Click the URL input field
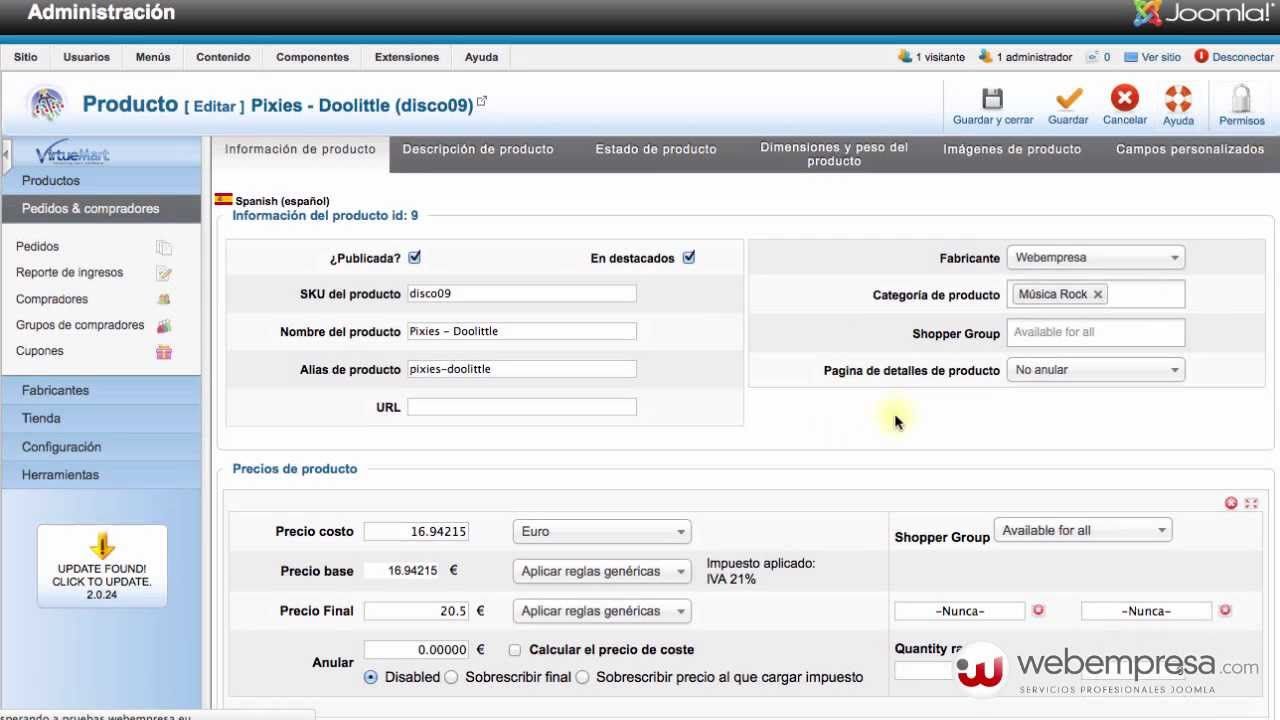The image size is (1280, 720). 522,407
